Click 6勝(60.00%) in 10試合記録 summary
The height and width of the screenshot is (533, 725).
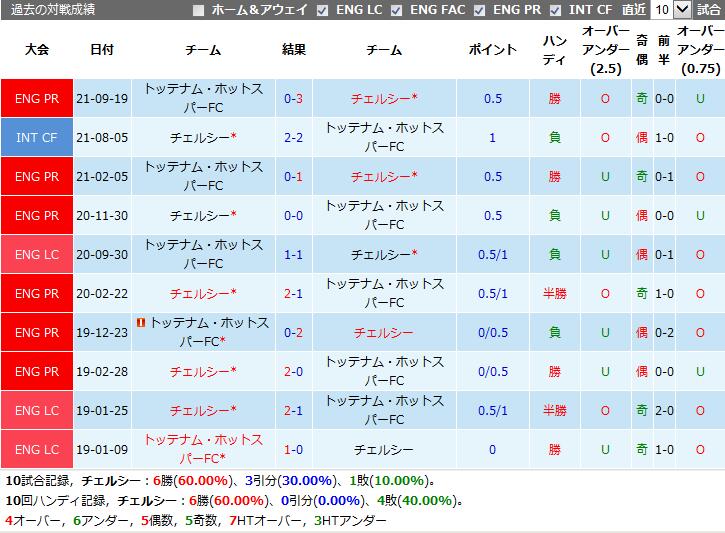193,481
